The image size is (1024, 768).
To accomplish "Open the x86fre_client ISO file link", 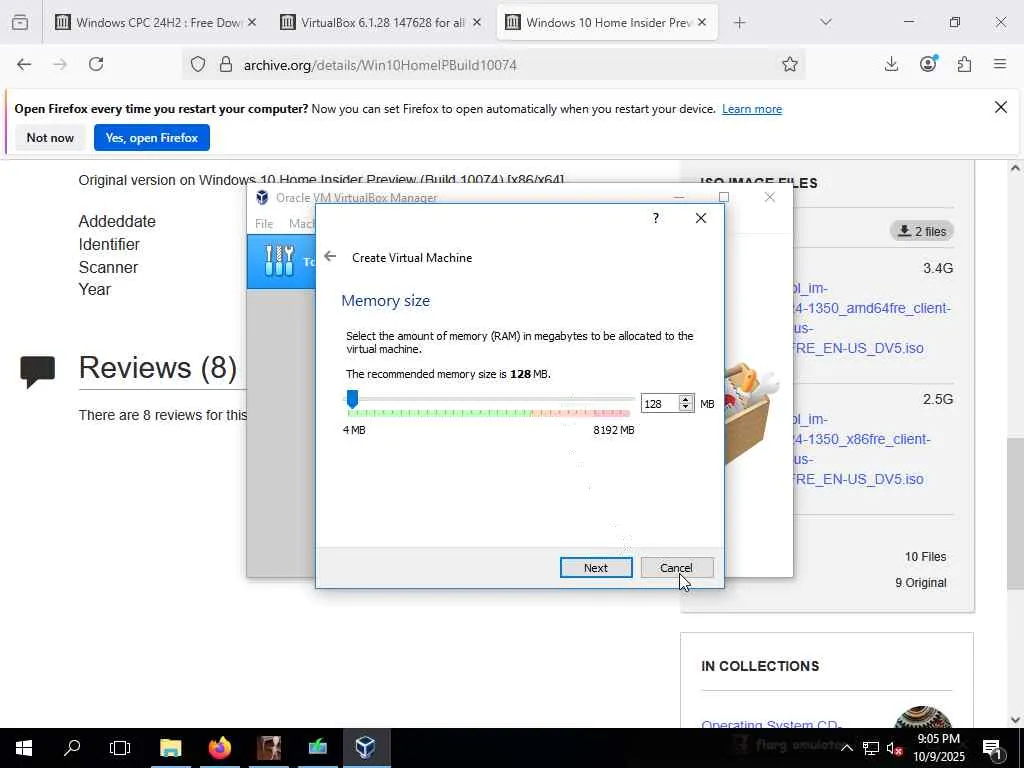I will 862,449.
